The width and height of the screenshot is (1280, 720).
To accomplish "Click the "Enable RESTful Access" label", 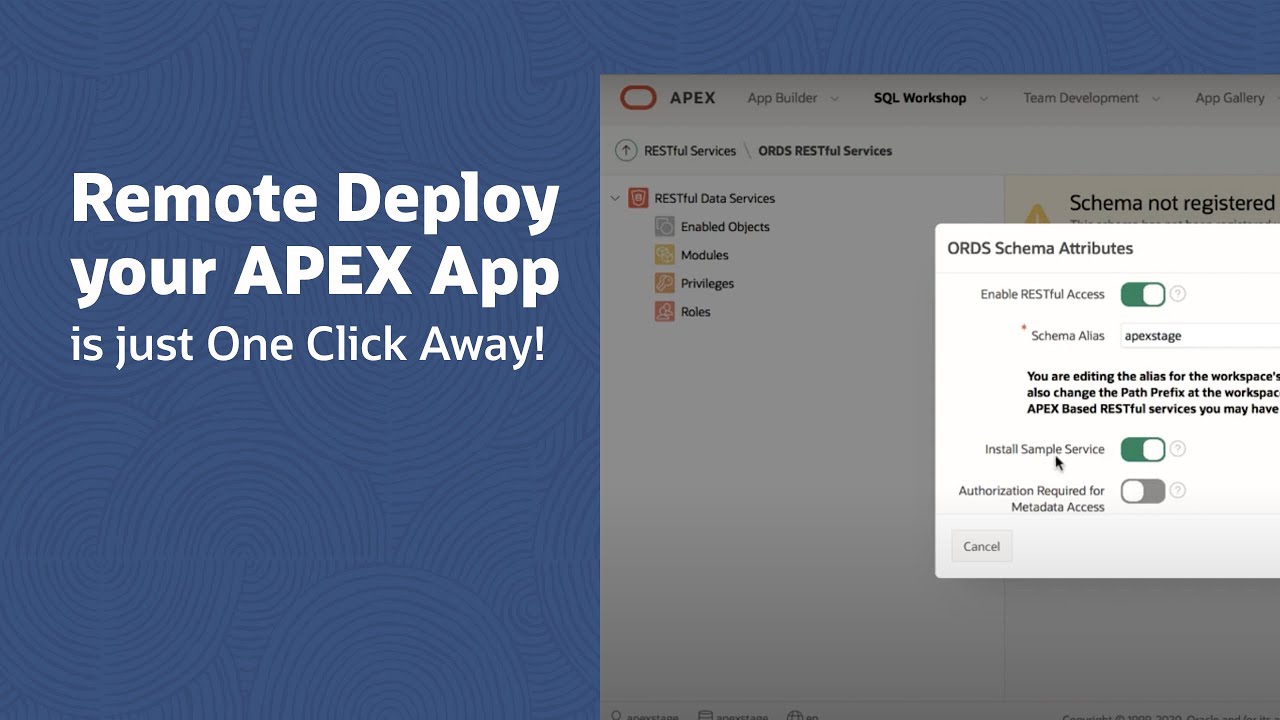I will tap(1042, 294).
